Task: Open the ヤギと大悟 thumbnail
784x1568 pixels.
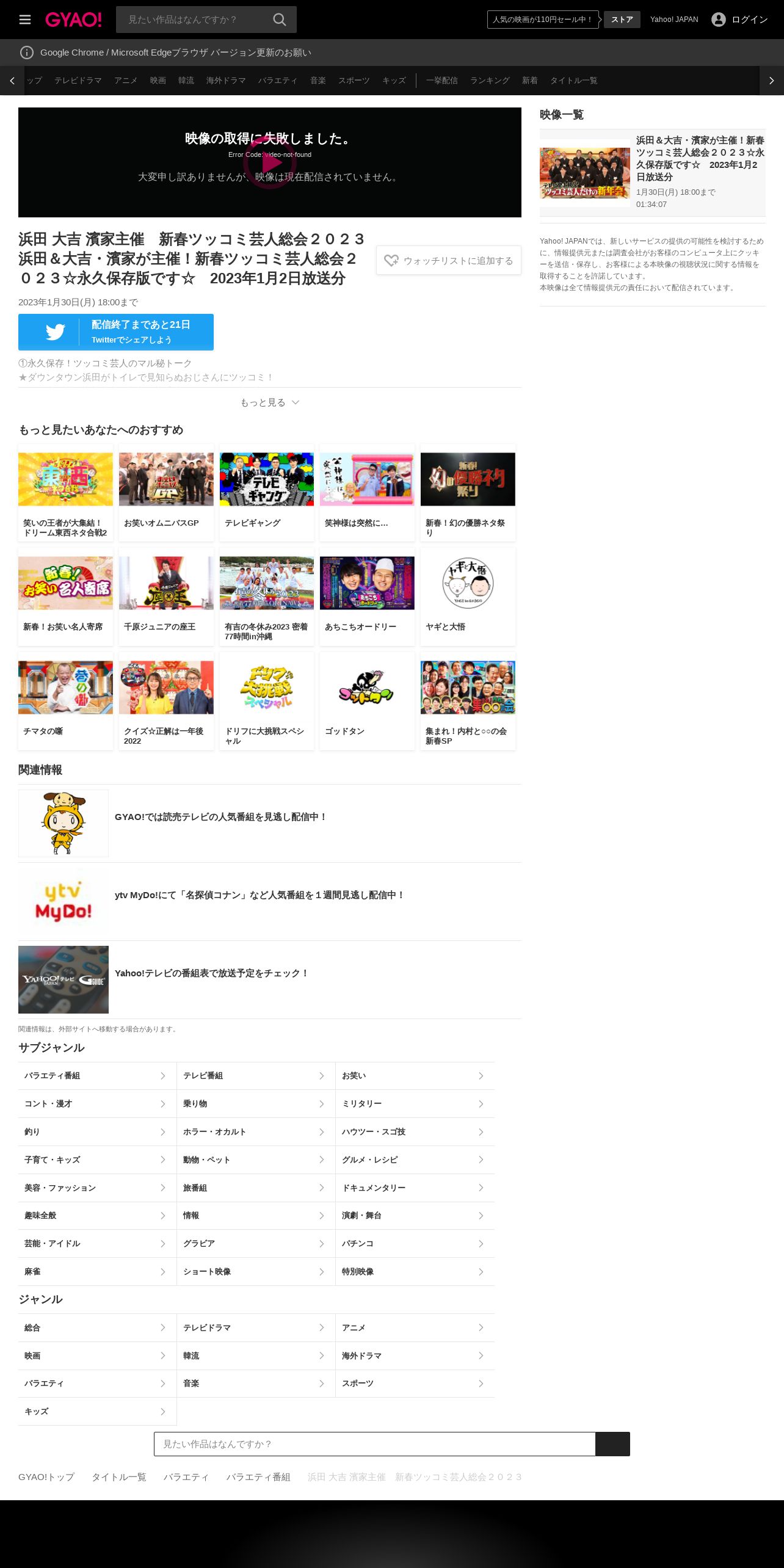Action: [x=468, y=583]
